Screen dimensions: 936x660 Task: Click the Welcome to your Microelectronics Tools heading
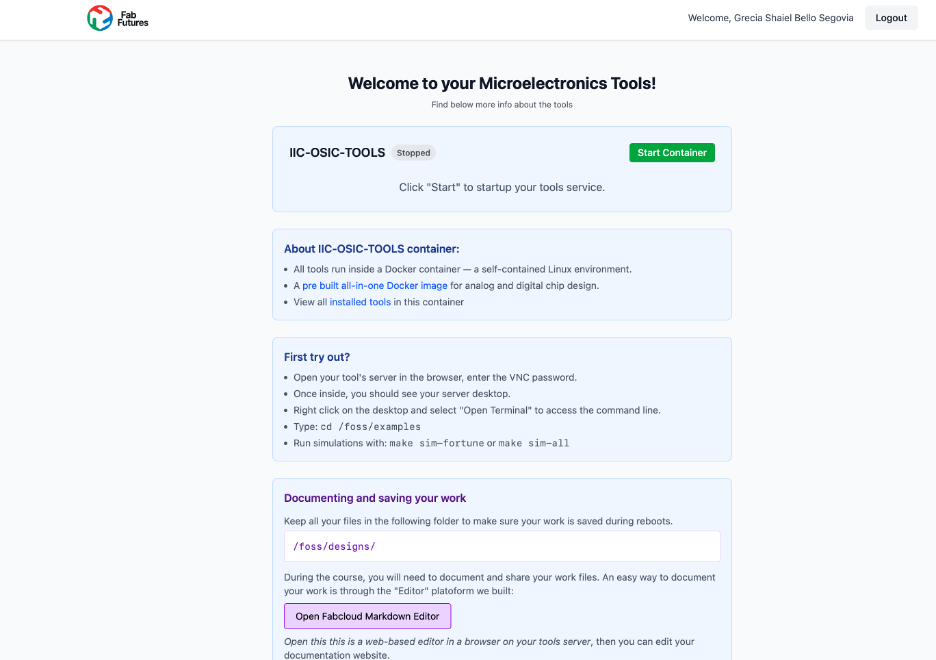501,83
